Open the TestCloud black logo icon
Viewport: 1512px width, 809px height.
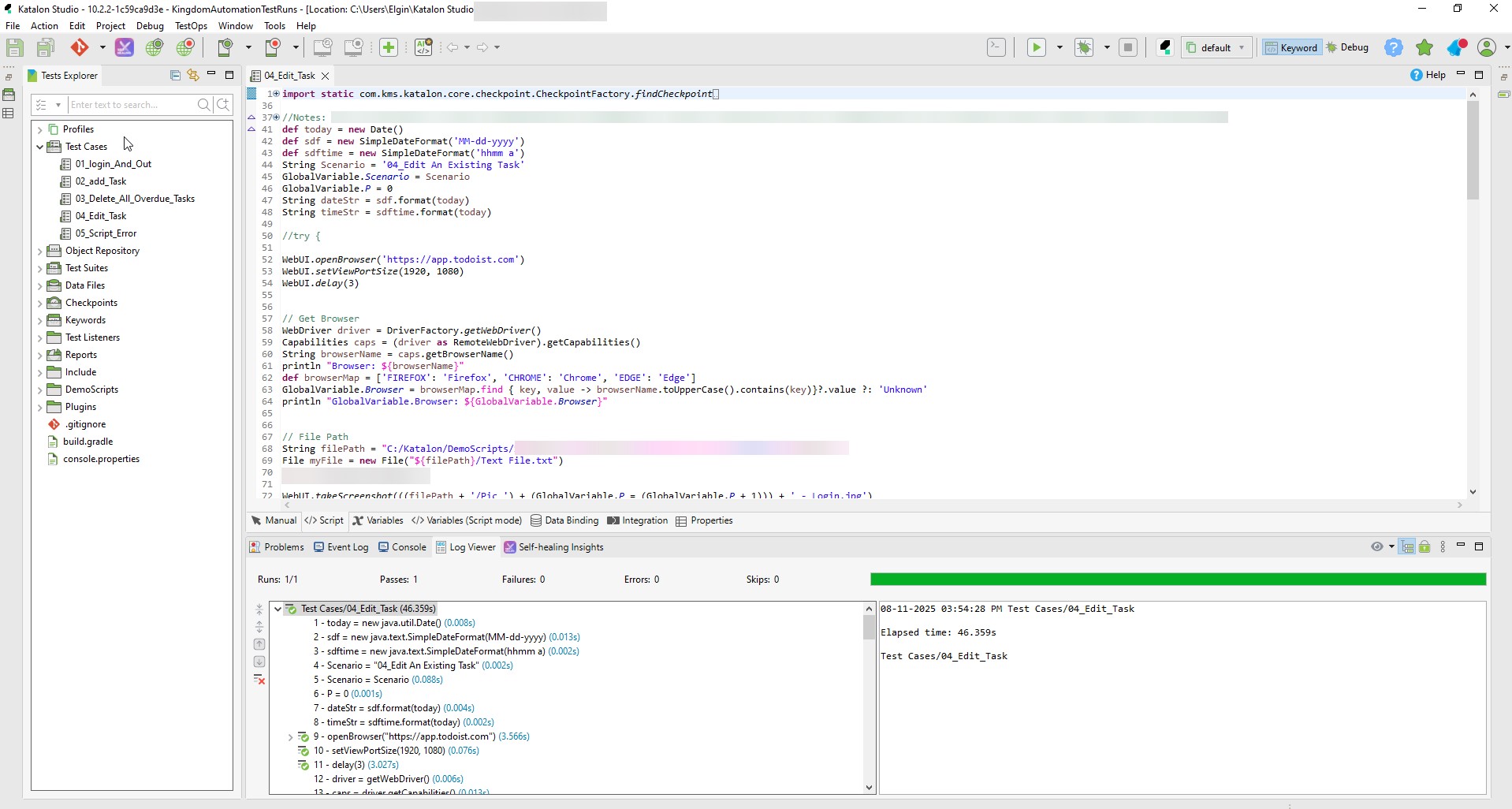[1165, 47]
